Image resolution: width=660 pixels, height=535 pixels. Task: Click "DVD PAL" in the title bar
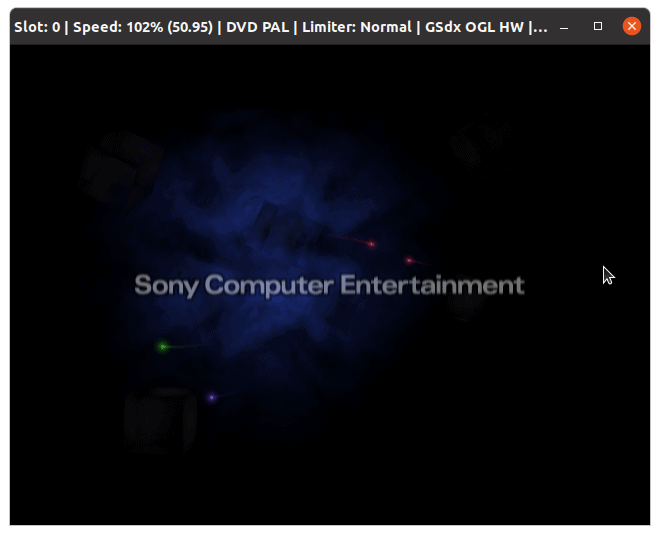258,27
